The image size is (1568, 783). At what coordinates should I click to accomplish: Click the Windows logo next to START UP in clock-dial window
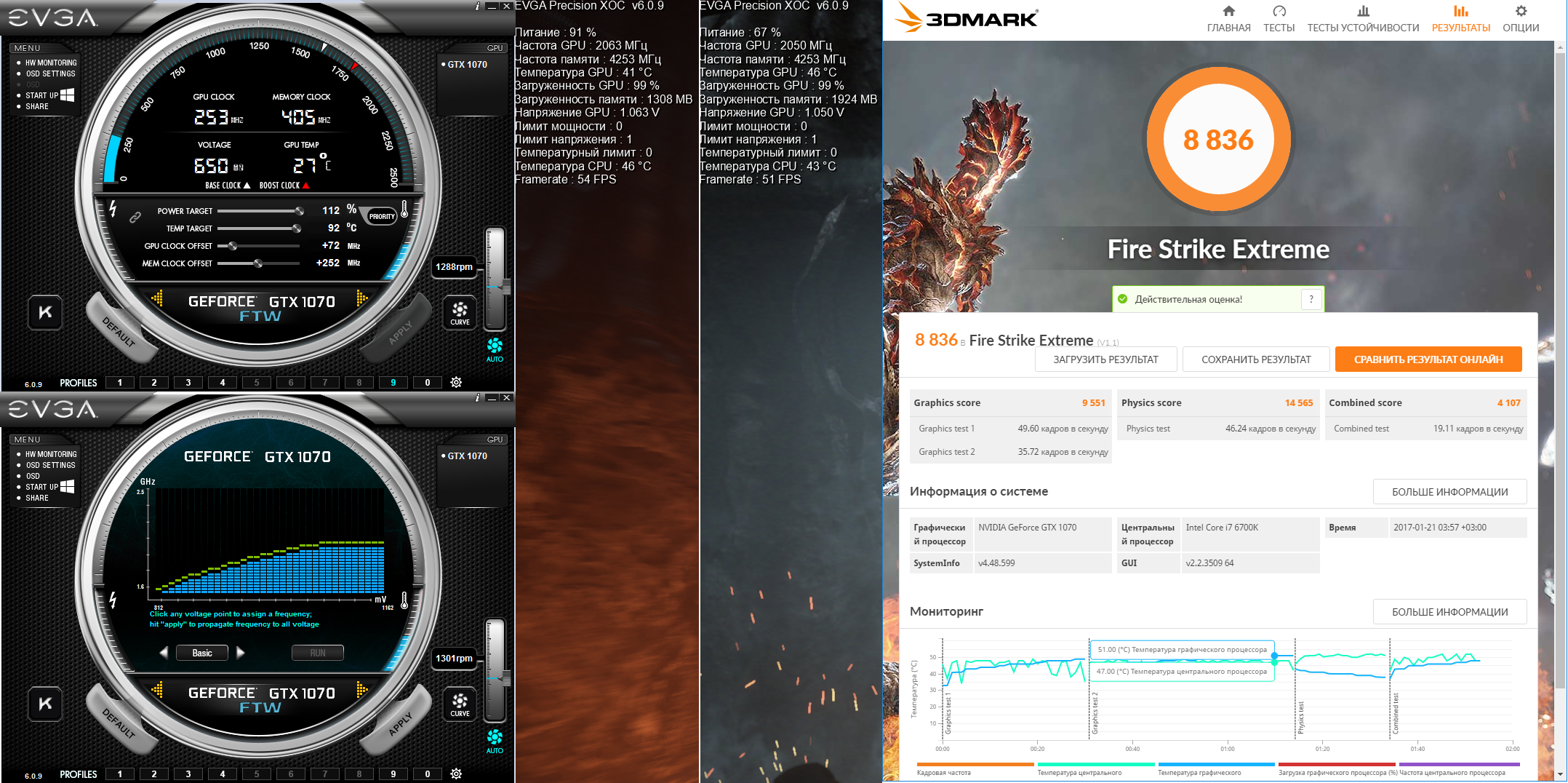tap(67, 95)
